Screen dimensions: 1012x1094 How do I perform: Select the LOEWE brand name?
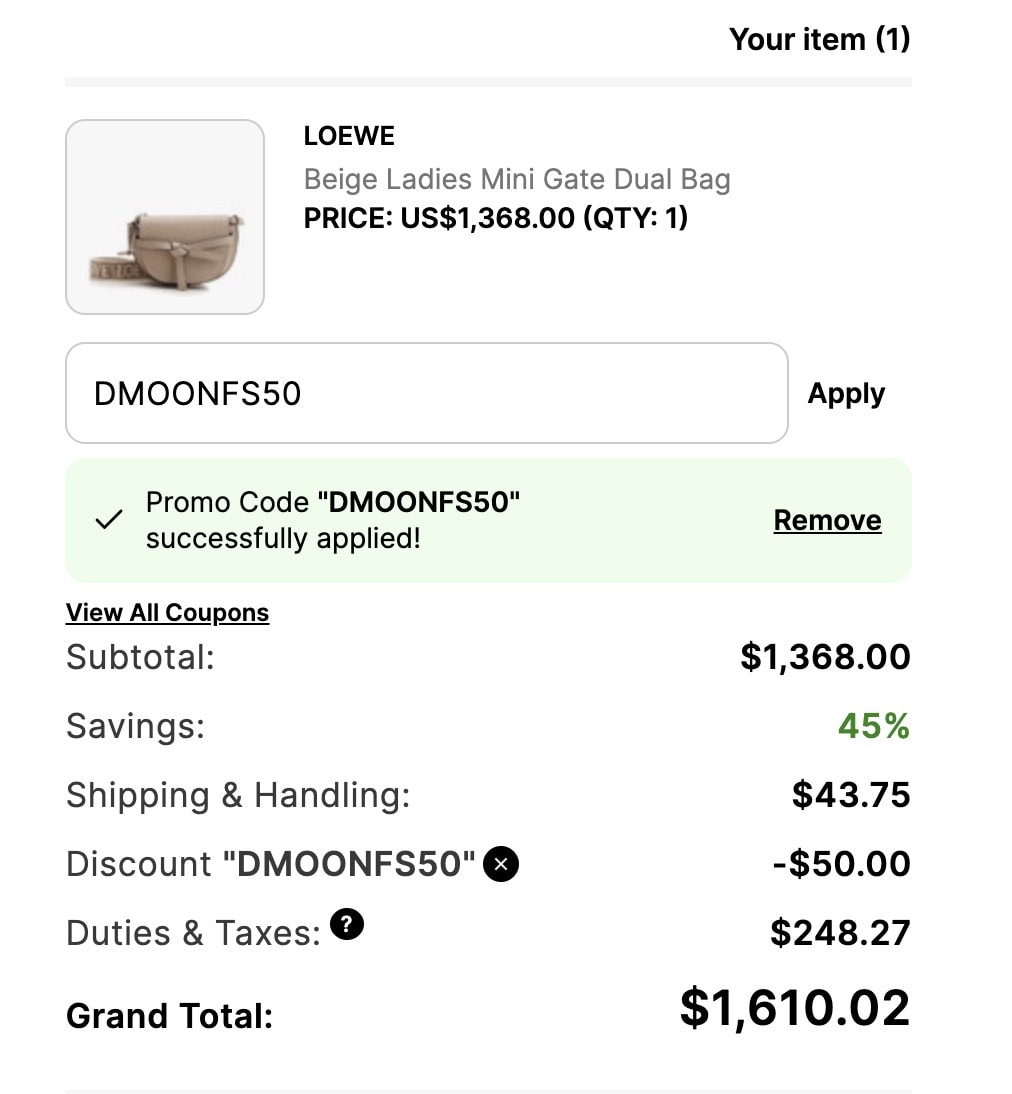click(x=349, y=135)
